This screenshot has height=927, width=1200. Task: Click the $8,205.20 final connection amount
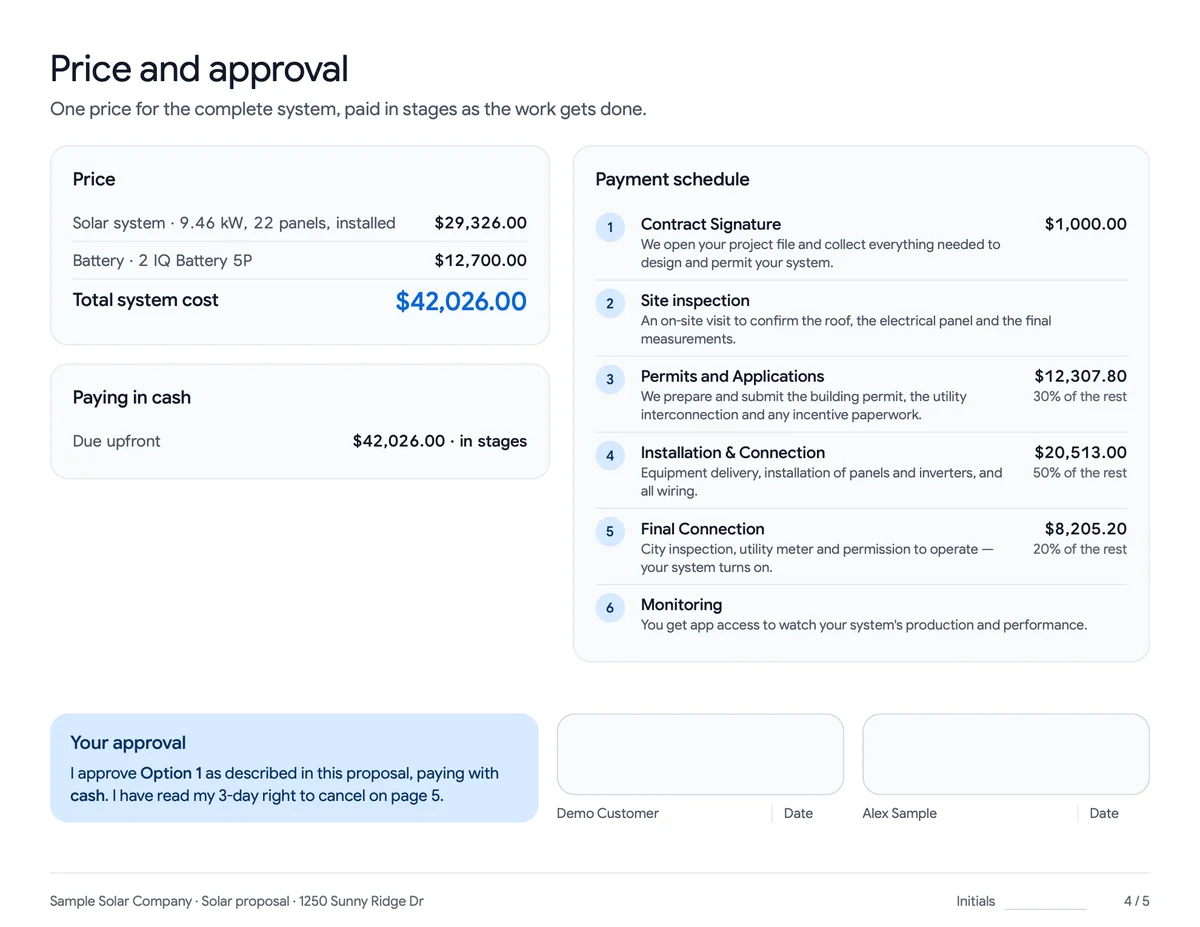pyautogui.click(x=1086, y=529)
